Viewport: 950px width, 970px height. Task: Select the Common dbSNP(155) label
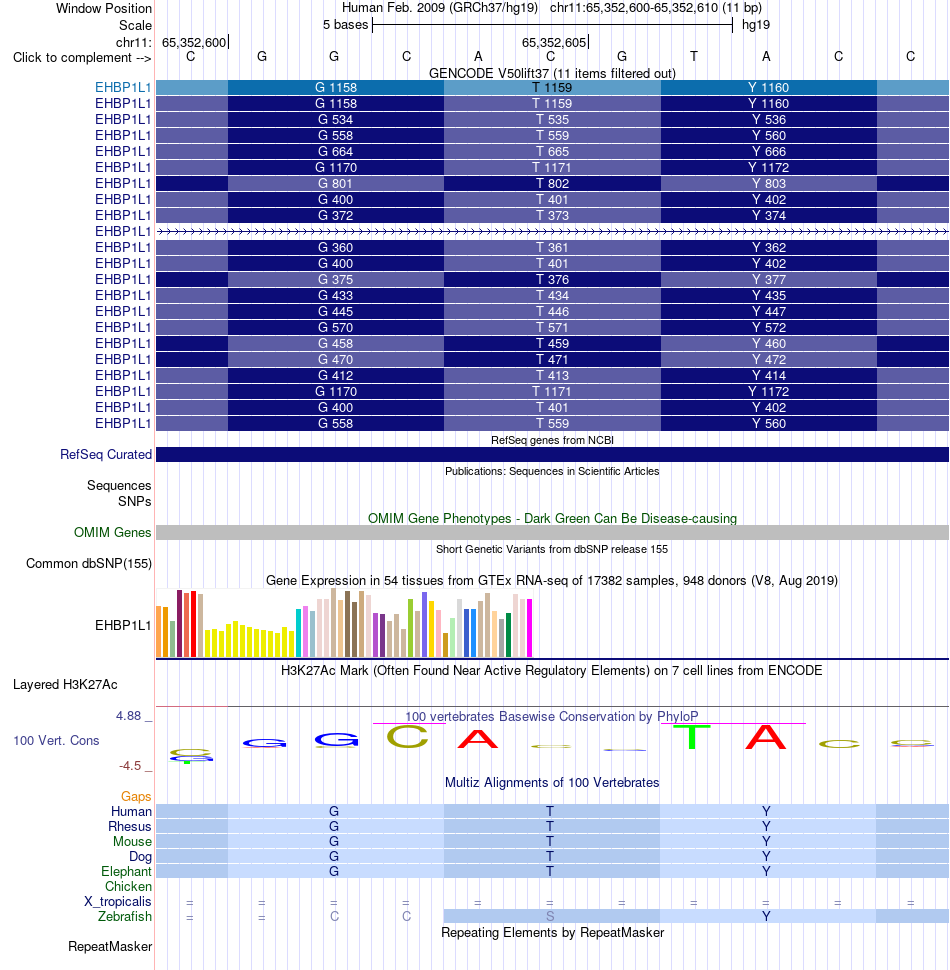coord(88,564)
